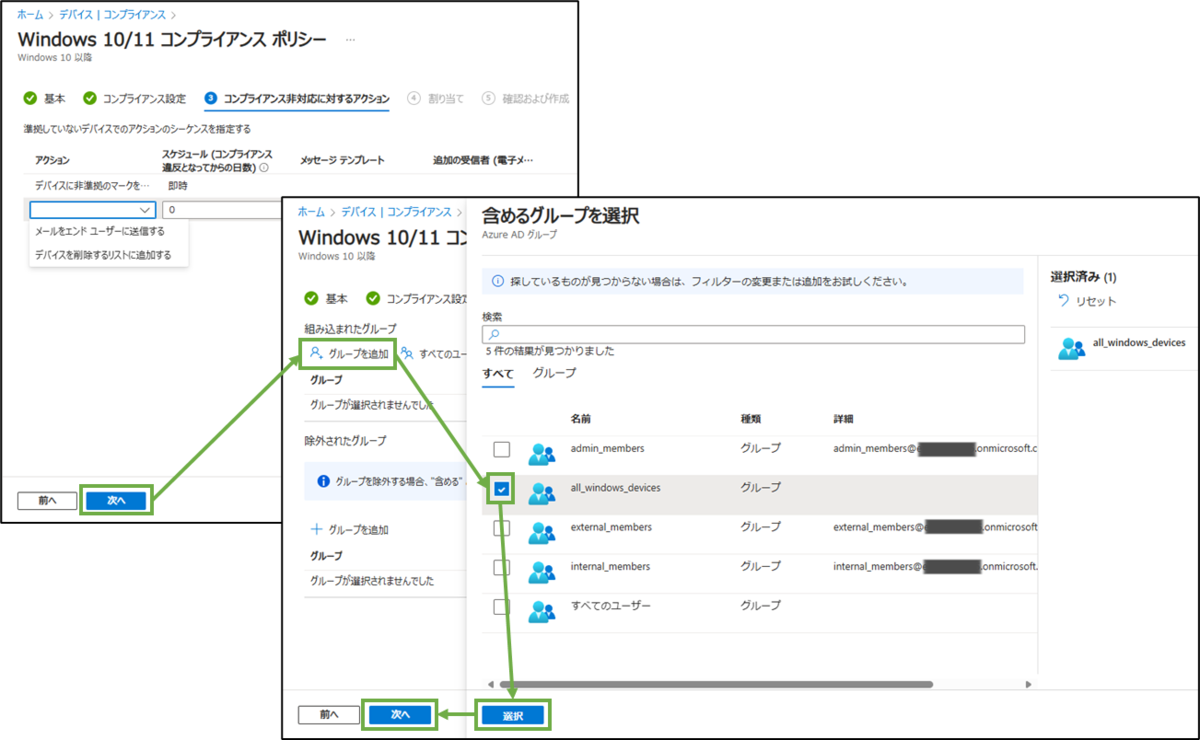This screenshot has width=1200, height=740.
Task: Click コンプライアンス設定 checkmark in back window
Action: [90, 98]
